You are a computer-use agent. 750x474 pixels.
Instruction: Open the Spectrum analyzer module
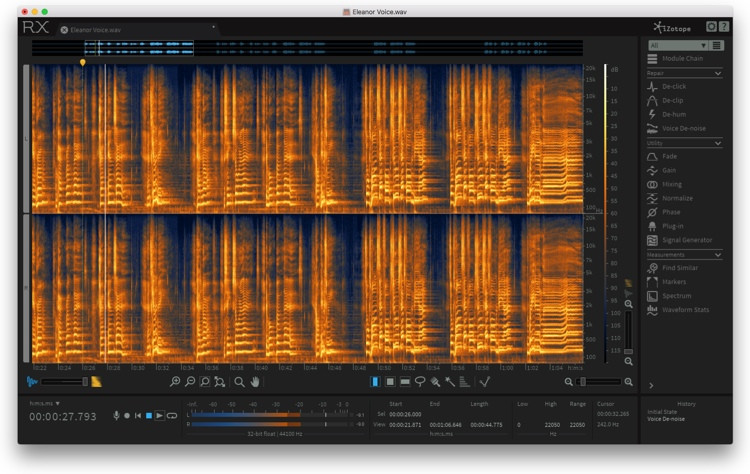(x=676, y=296)
